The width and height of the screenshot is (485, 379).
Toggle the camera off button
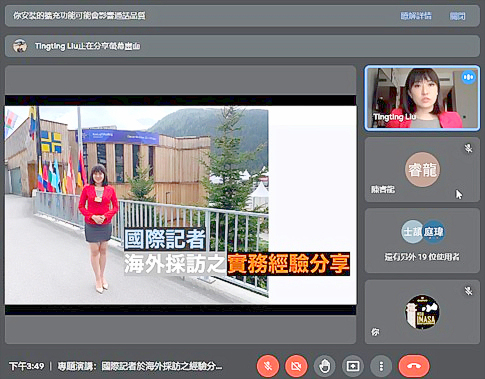[296, 366]
